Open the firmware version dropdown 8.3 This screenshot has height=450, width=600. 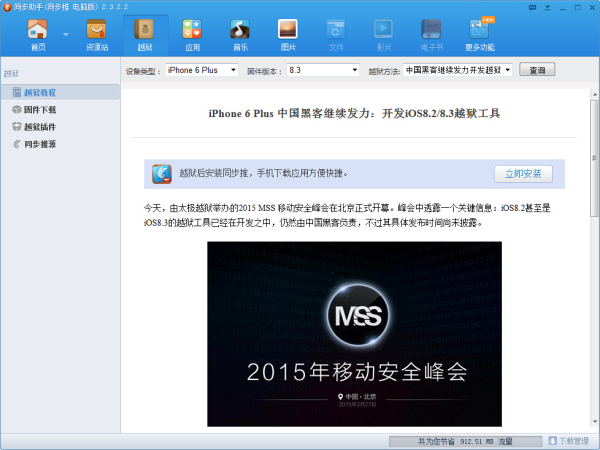[x=323, y=70]
